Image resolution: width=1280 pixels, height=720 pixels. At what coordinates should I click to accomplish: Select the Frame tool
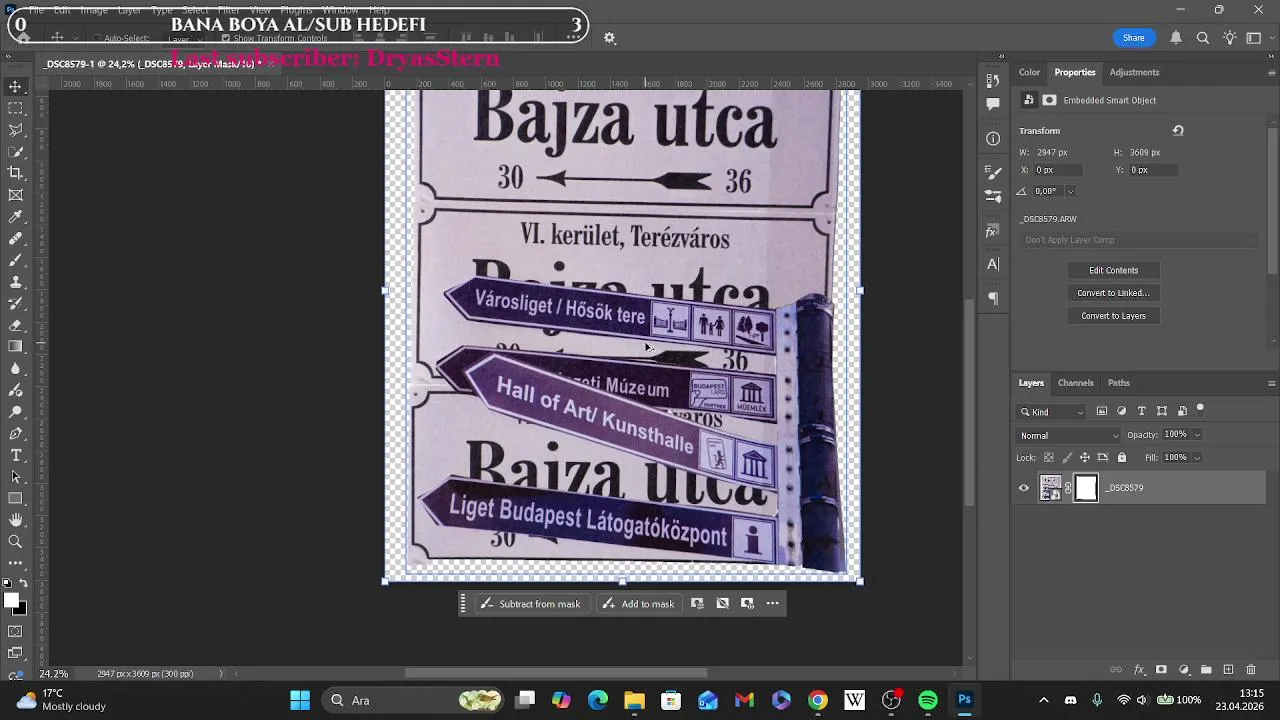coord(16,195)
